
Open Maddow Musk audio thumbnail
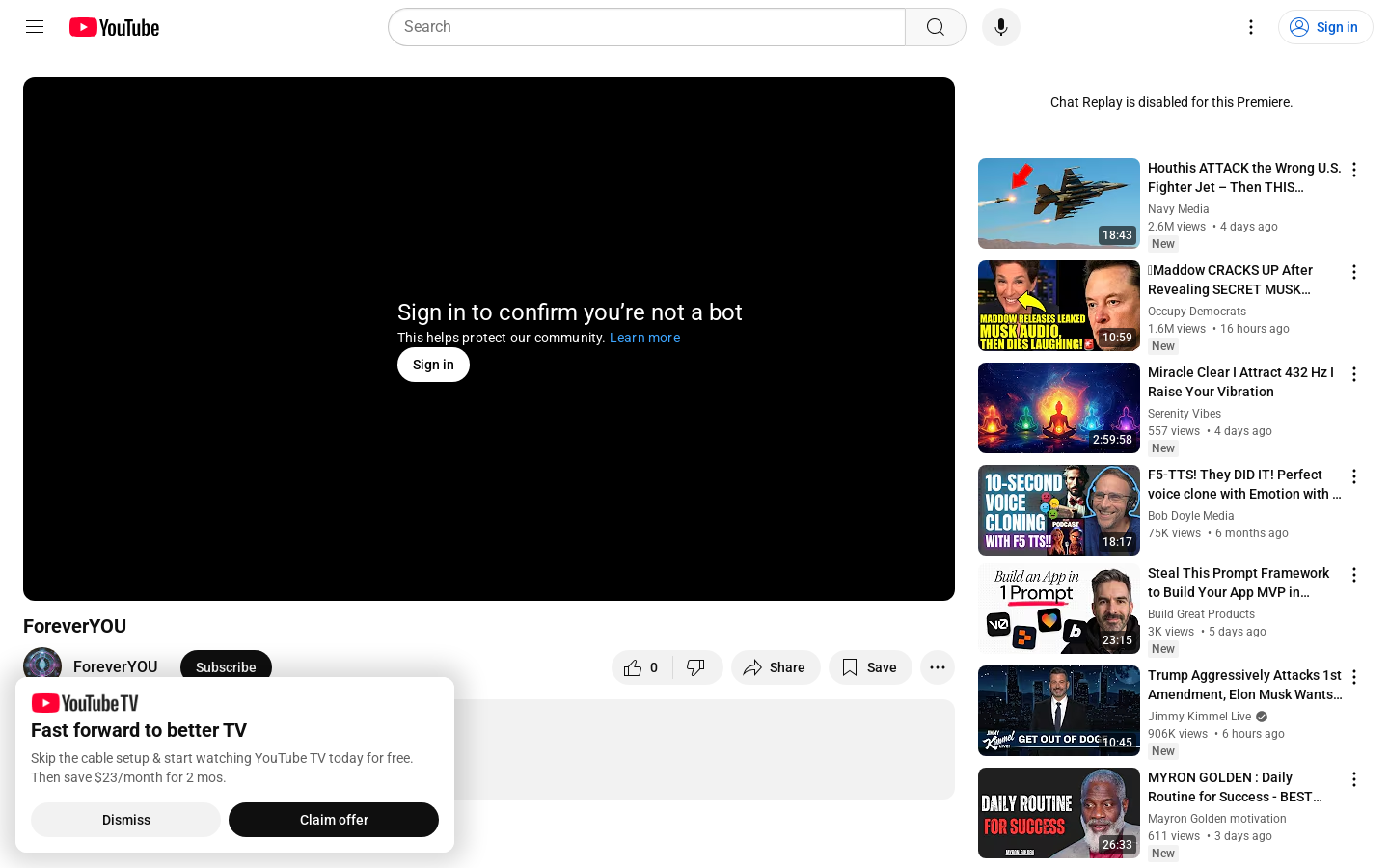(x=1059, y=306)
